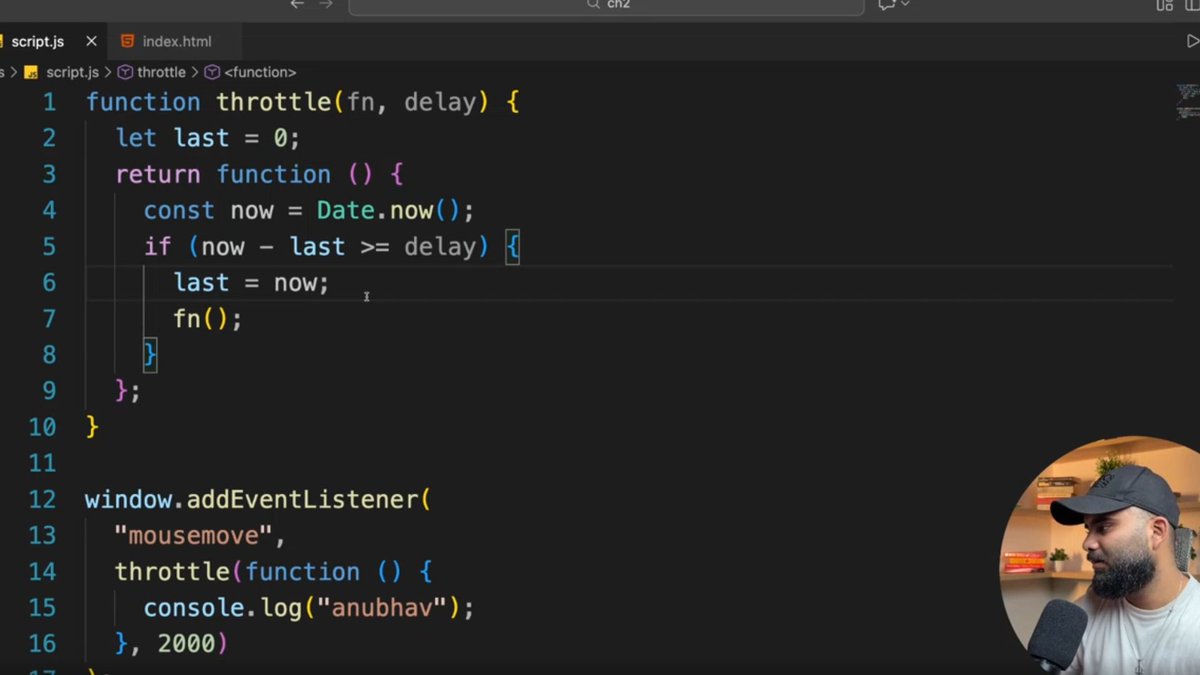Click the "if" keyword on line 5
The image size is (1200, 675).
coord(158,246)
